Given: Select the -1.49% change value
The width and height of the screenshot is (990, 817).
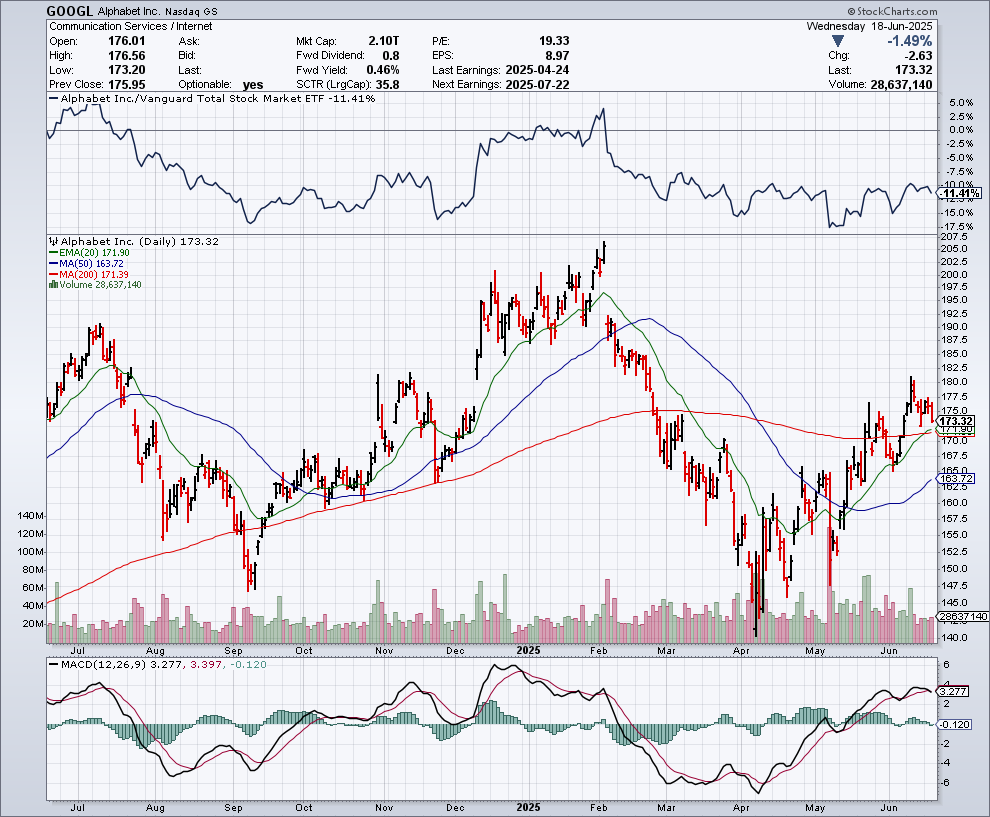Looking at the screenshot, I should click(x=909, y=41).
